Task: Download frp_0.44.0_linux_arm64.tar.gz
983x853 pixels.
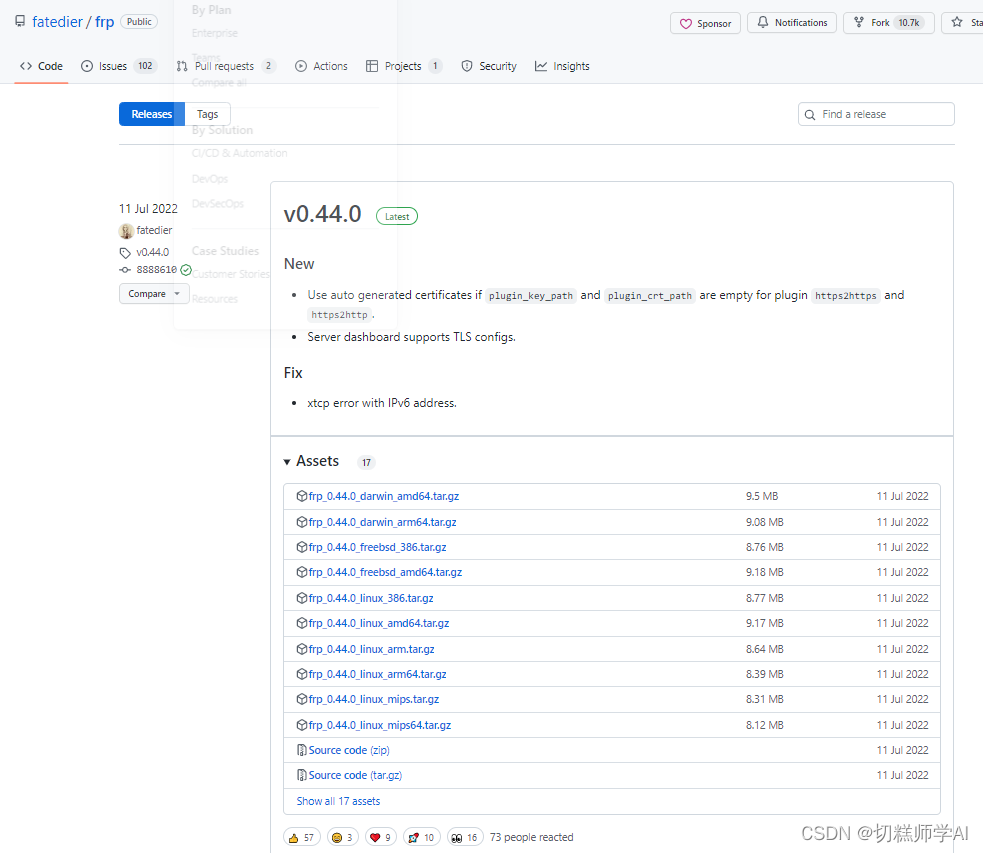Action: click(x=377, y=674)
